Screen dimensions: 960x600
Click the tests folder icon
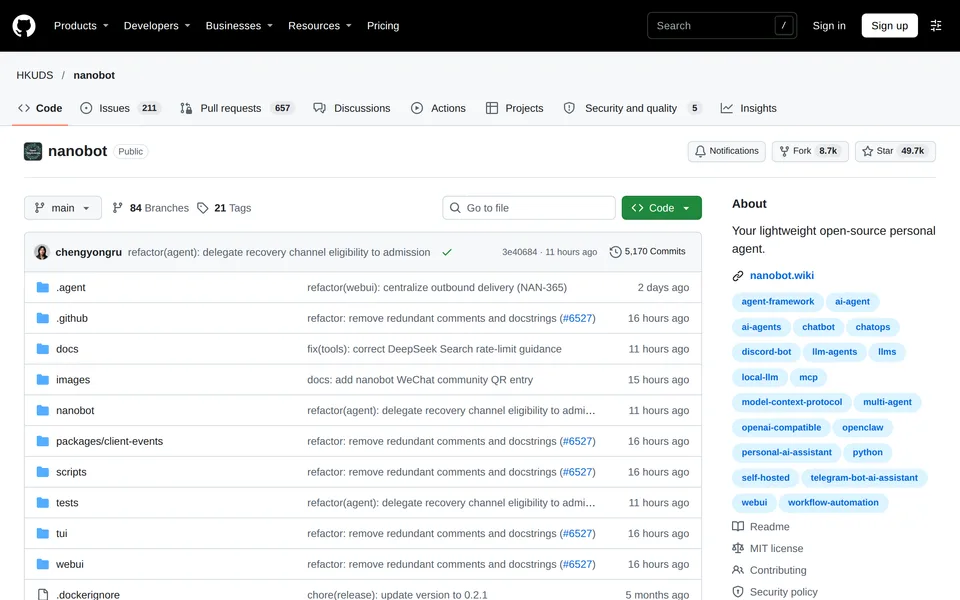point(42,502)
